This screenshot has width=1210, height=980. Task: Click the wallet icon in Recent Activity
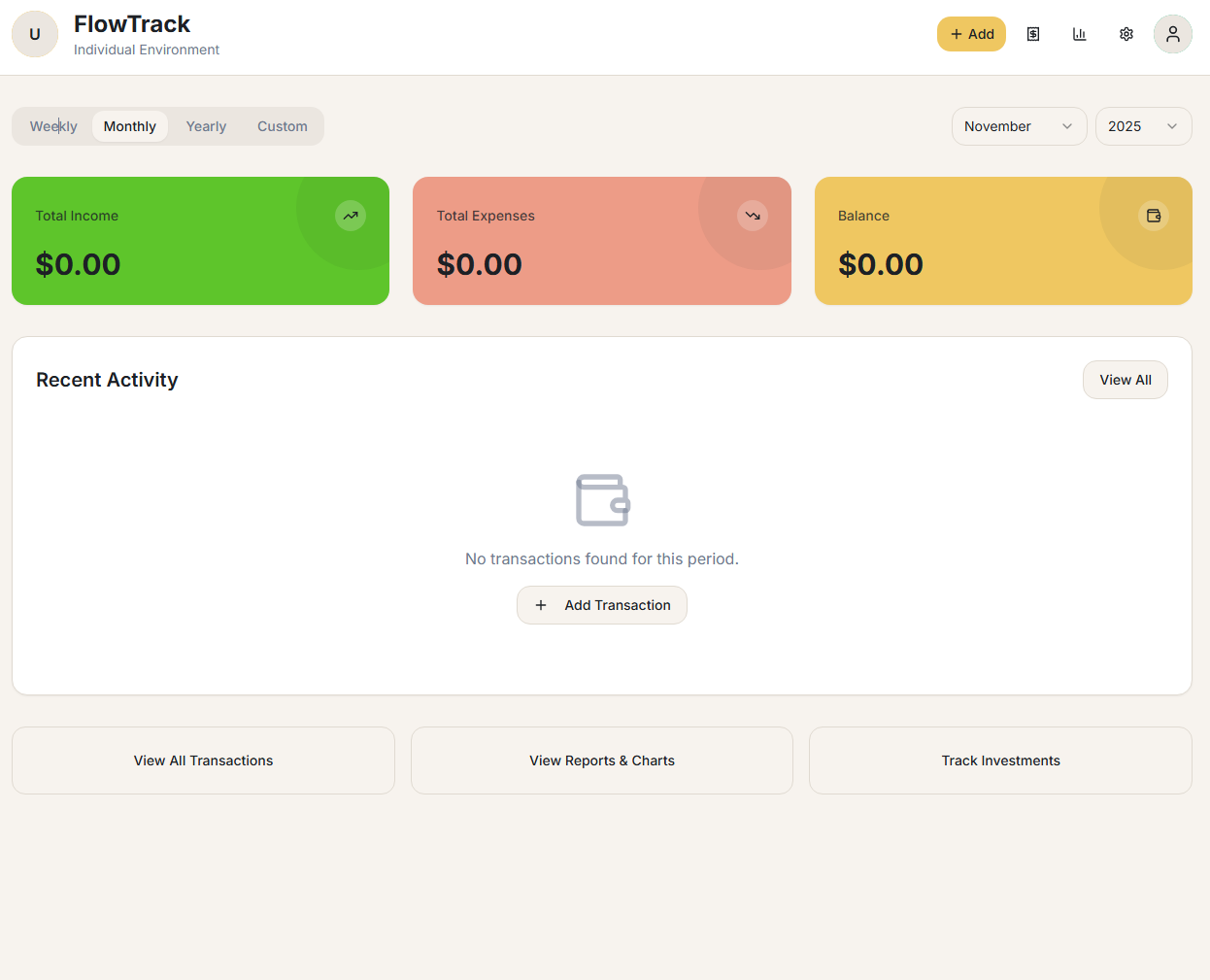602,499
